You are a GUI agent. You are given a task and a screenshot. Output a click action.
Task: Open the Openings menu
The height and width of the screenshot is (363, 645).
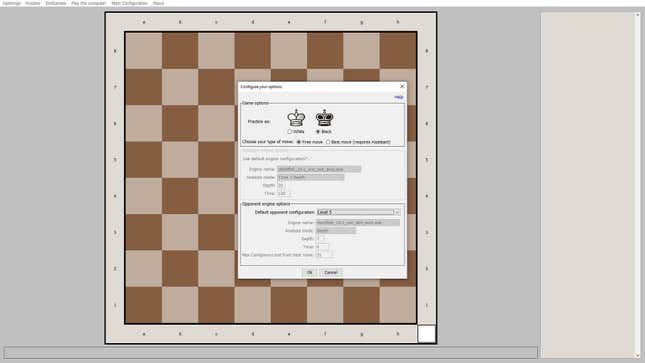12,3
